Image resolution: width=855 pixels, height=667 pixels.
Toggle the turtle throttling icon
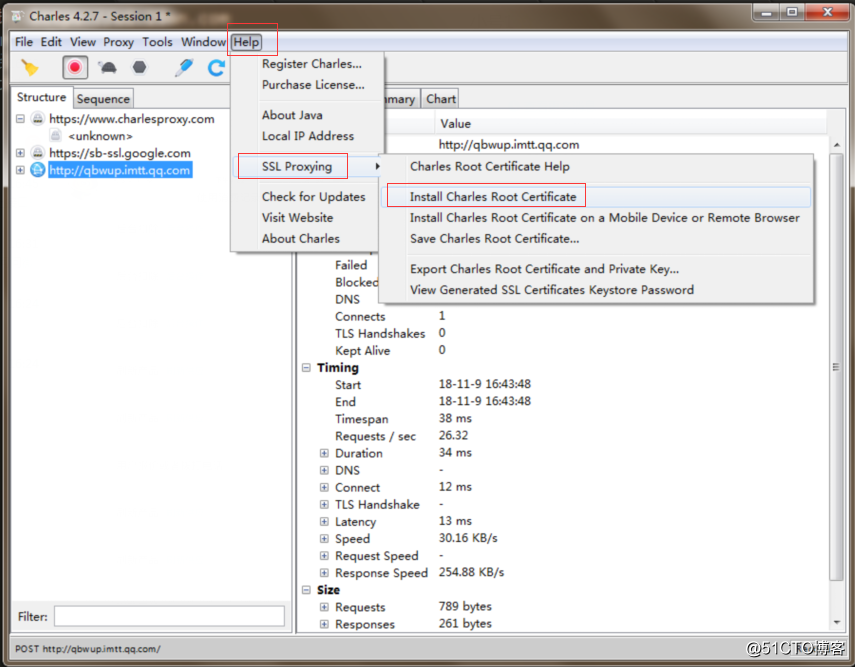coord(107,68)
